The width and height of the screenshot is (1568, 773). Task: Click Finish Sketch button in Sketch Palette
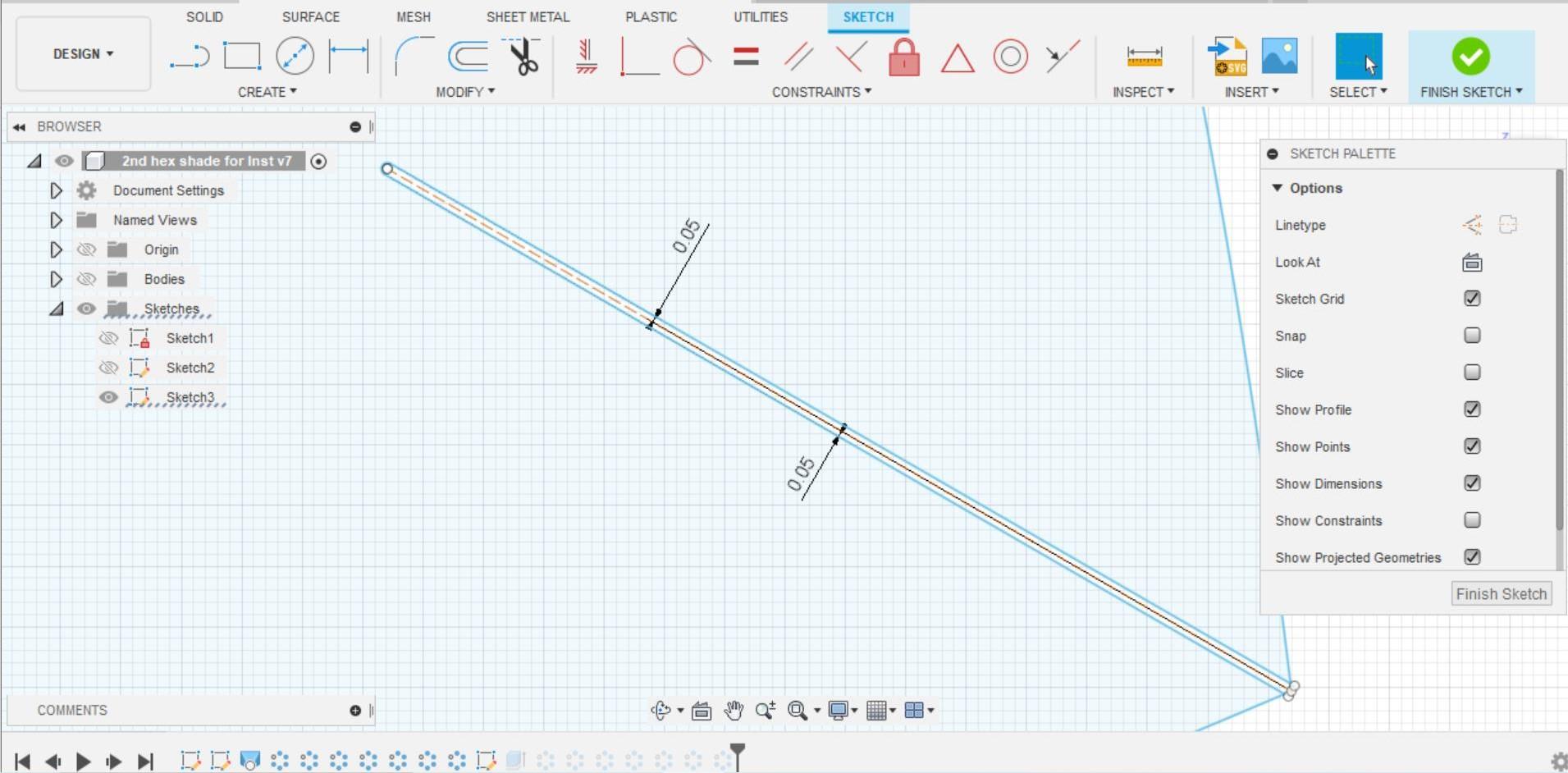pos(1501,593)
